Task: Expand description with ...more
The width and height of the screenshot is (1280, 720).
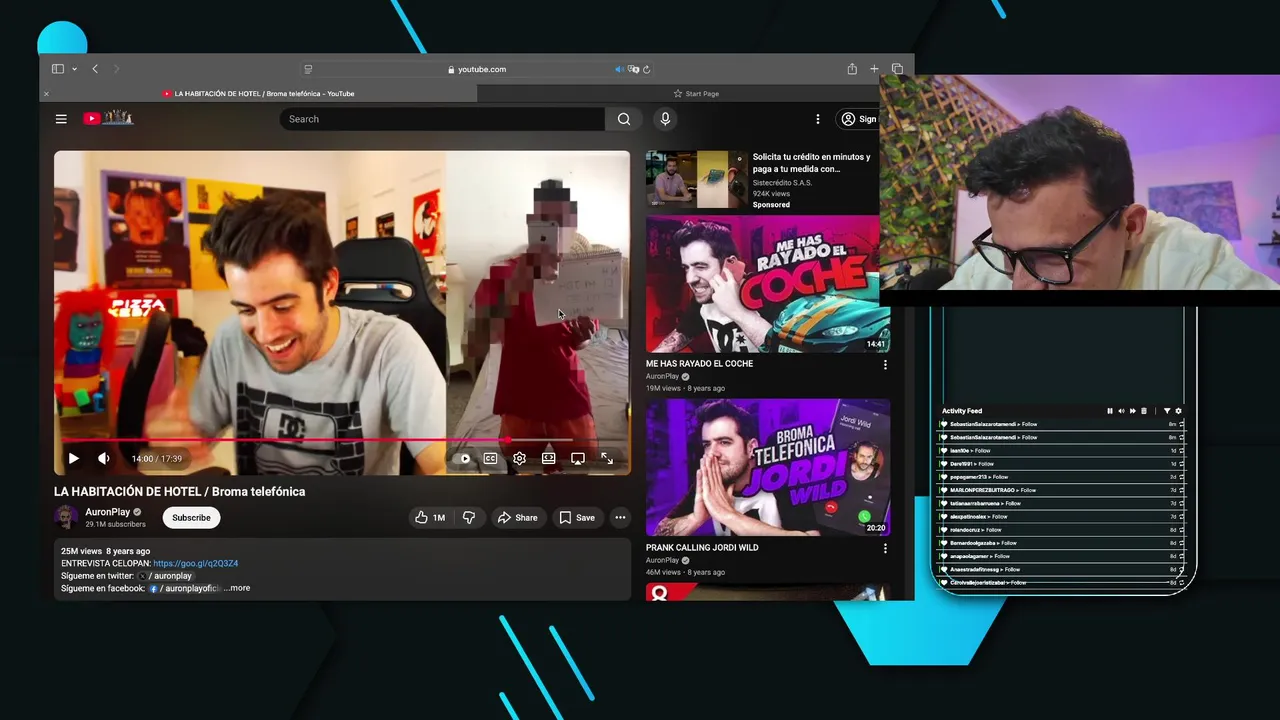Action: click(x=238, y=588)
